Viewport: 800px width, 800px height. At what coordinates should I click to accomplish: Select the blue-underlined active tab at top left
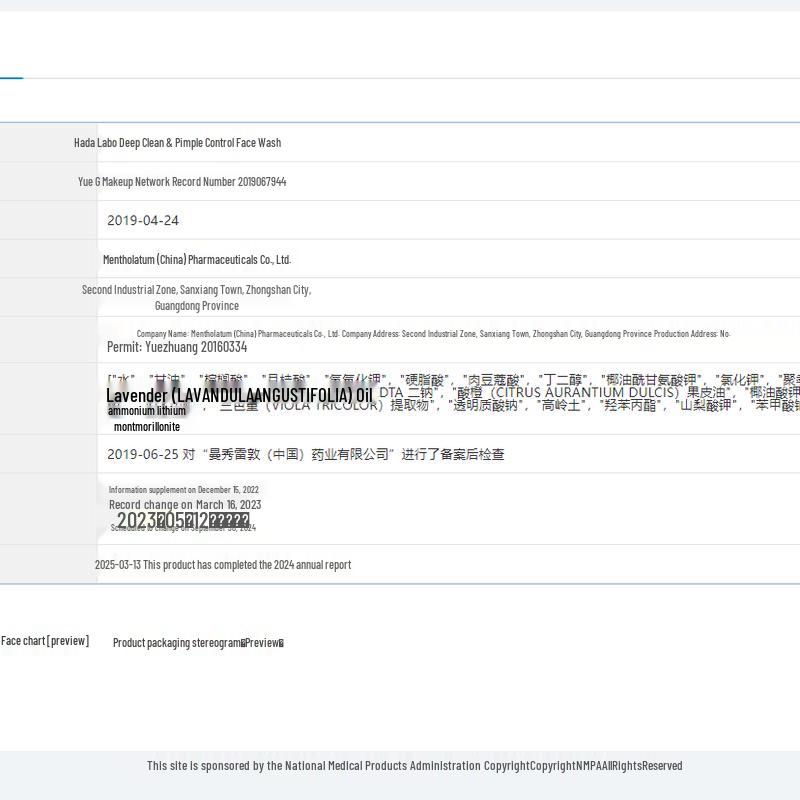tap(10, 60)
